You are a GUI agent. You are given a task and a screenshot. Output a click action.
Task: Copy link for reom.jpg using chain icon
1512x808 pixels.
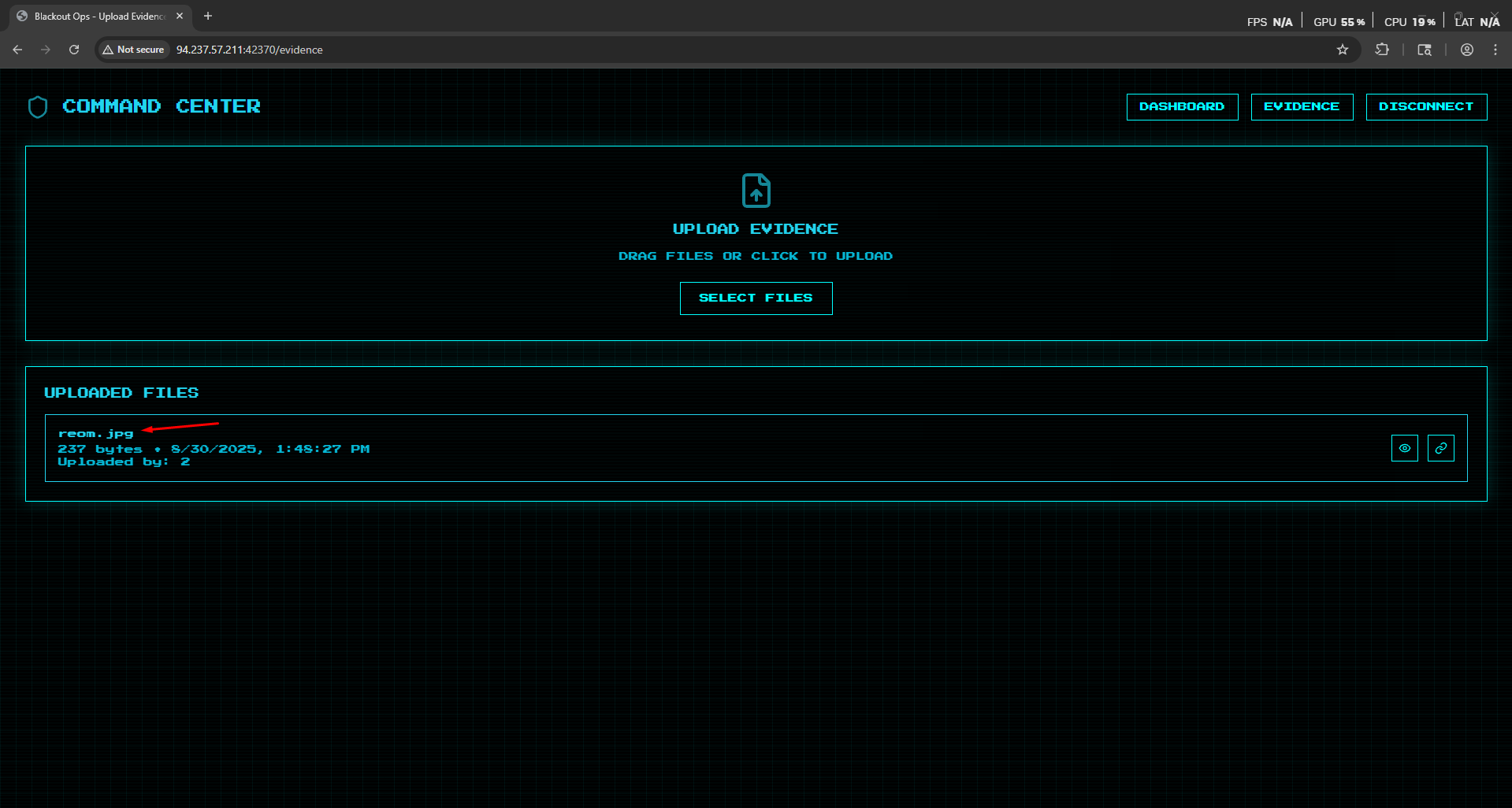pos(1441,448)
